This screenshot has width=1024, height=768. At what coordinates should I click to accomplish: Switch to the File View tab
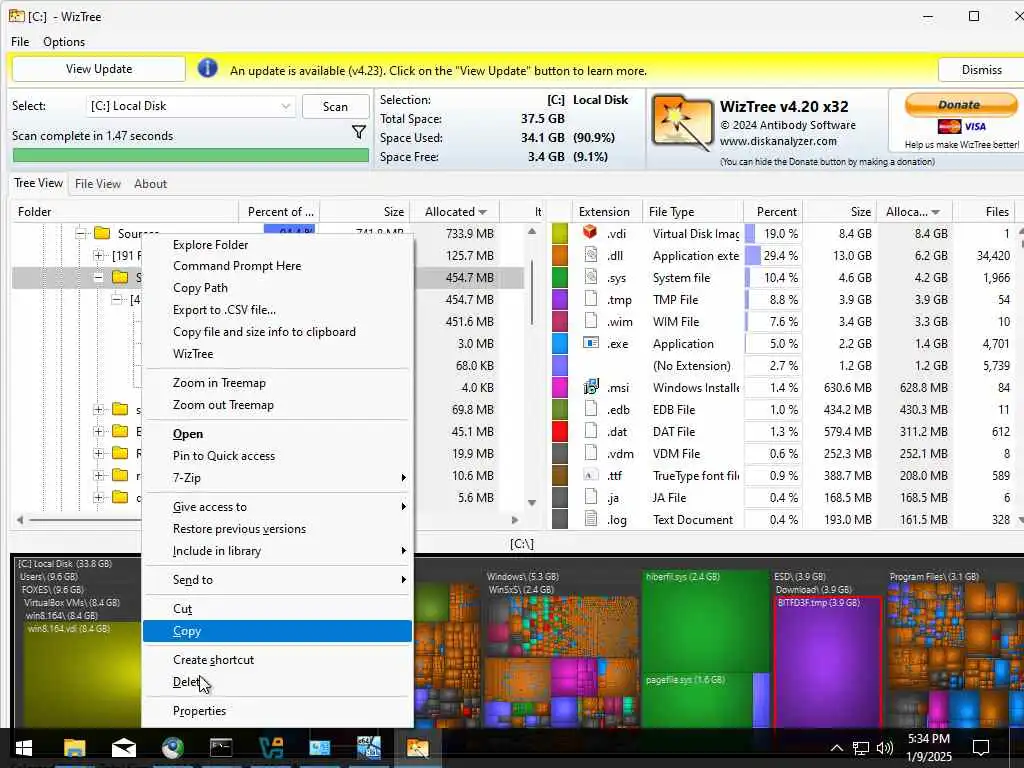97,184
